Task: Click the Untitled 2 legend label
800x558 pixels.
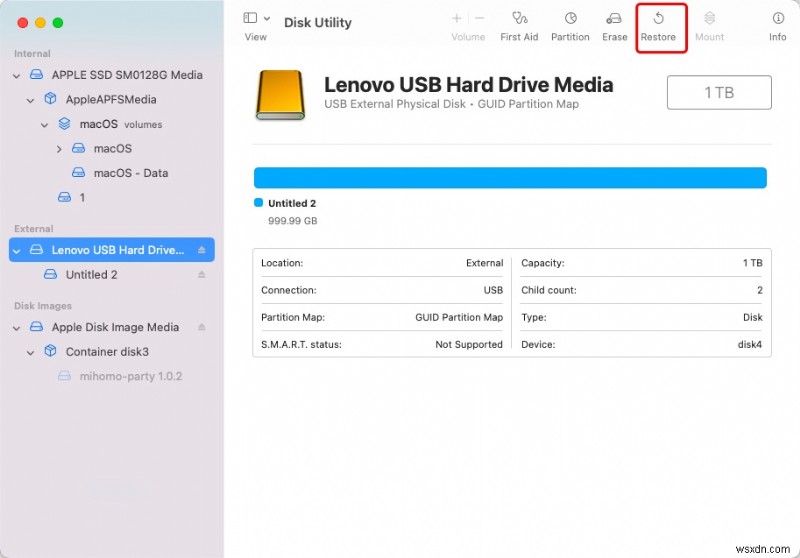Action: coord(292,203)
